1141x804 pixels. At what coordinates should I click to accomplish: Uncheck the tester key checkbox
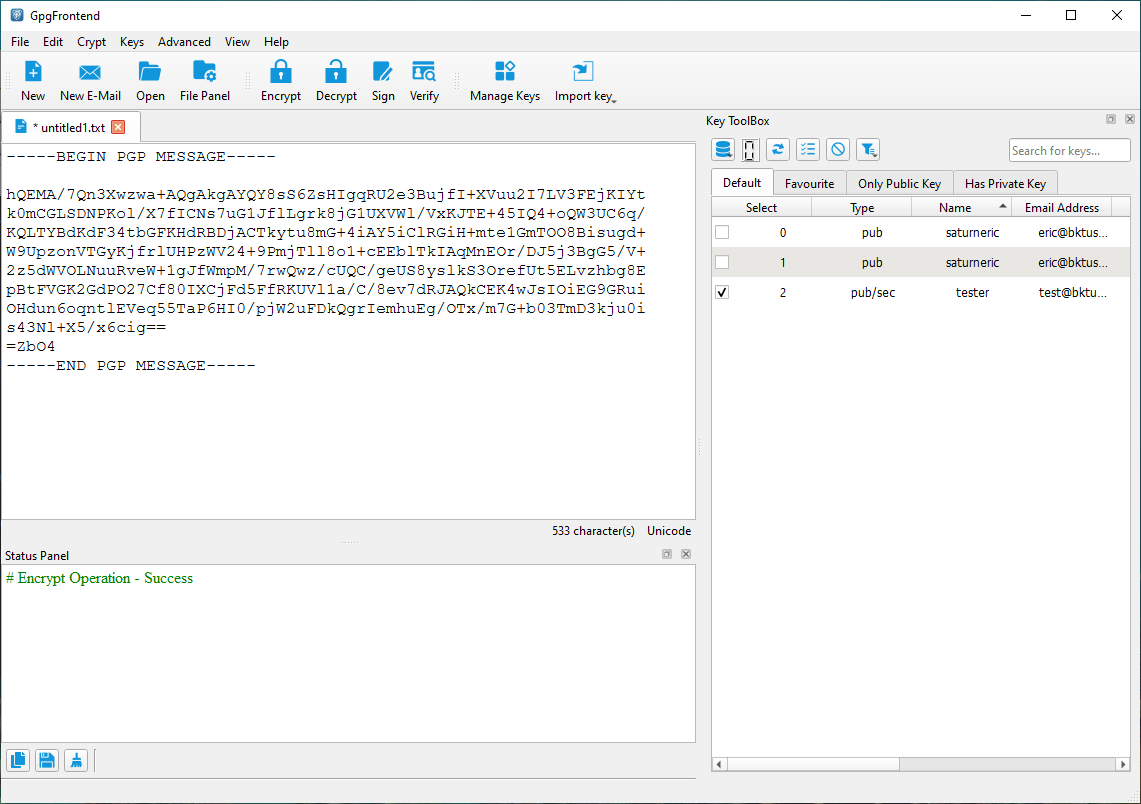pyautogui.click(x=722, y=292)
